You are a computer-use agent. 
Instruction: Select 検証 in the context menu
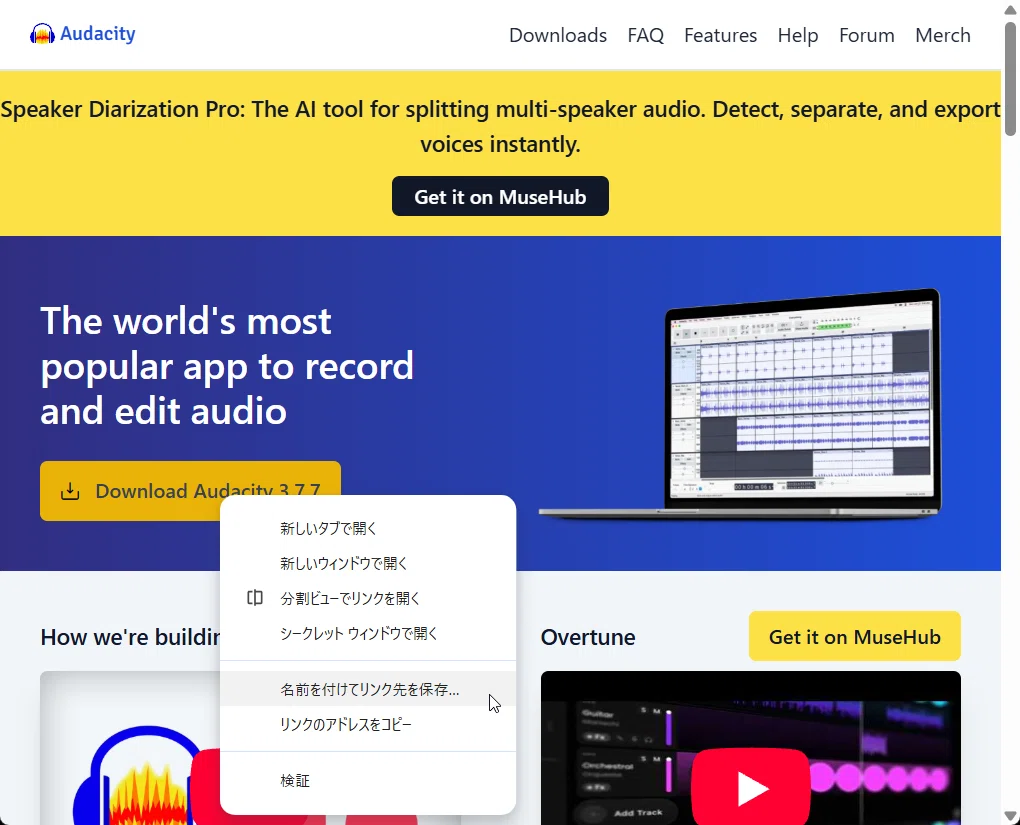point(368,780)
